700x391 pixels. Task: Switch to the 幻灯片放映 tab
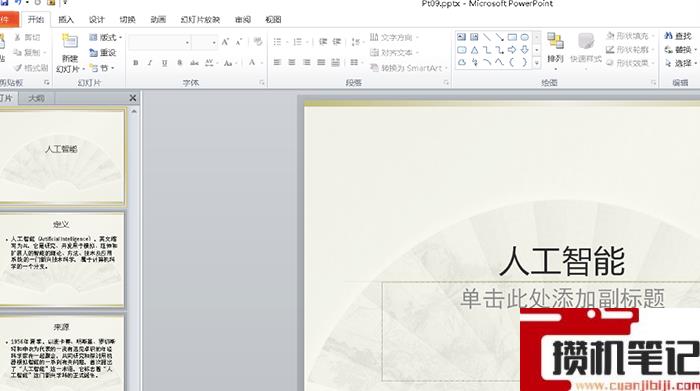pos(200,20)
